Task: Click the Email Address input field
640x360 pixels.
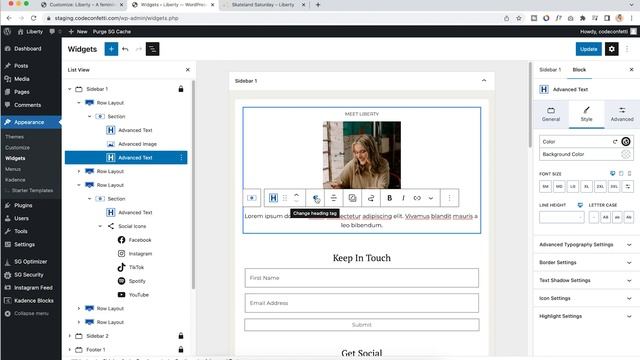Action: click(362, 303)
